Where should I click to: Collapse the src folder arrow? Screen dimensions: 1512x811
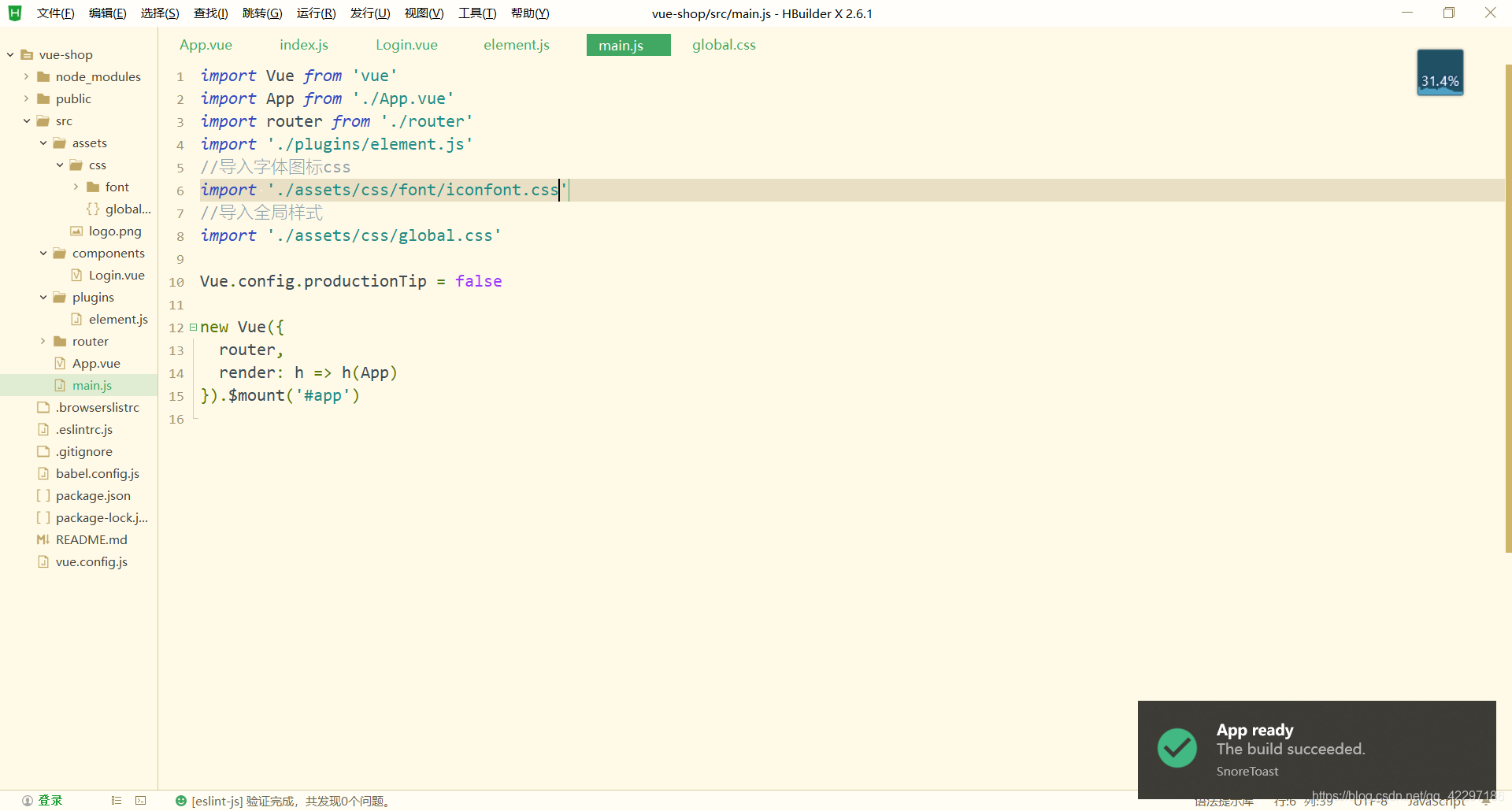tap(26, 120)
